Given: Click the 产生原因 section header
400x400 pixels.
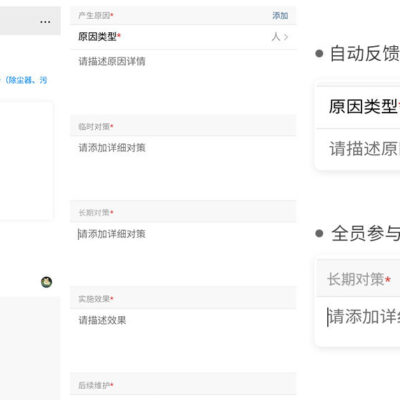Looking at the screenshot, I should tap(183, 15).
